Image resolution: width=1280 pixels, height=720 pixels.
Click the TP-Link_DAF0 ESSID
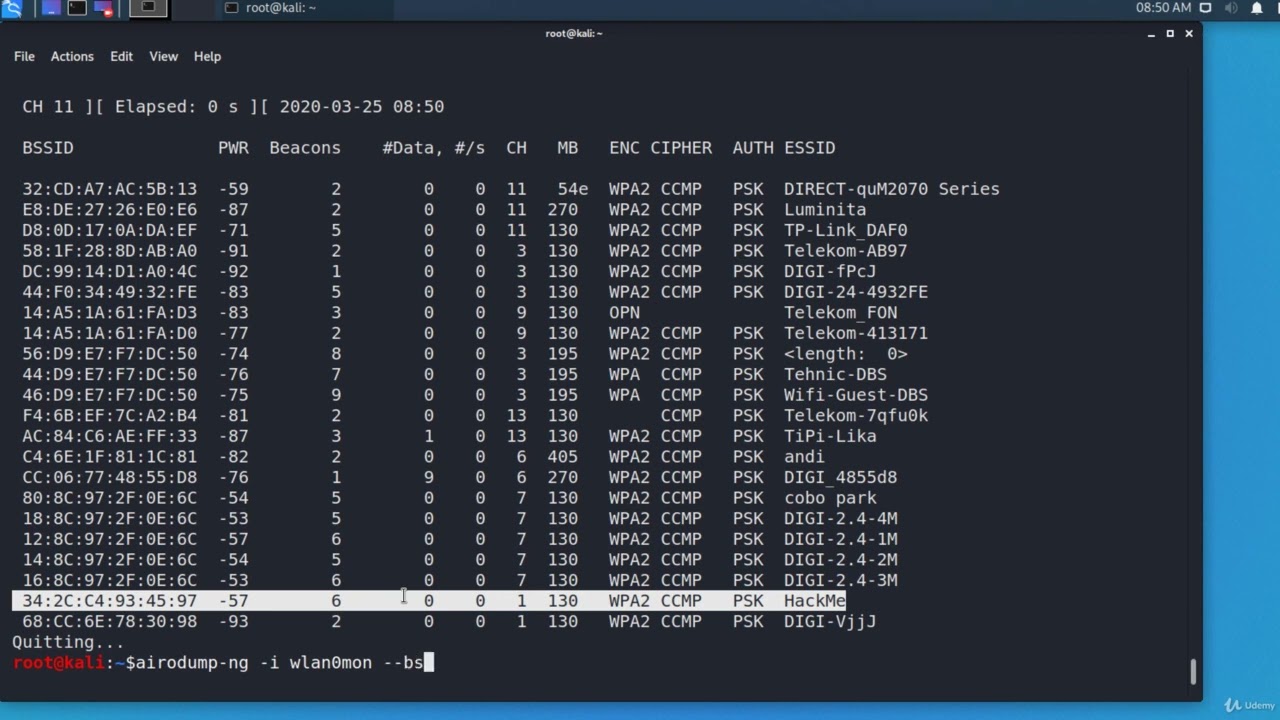[845, 230]
